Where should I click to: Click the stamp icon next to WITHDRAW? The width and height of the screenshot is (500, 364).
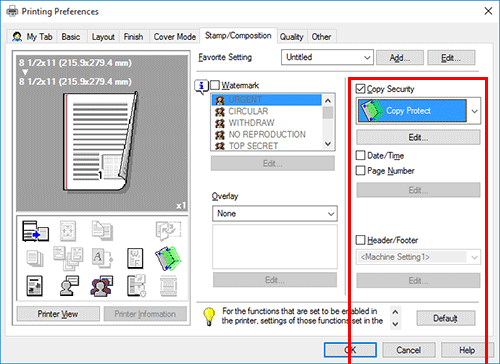[x=220, y=123]
